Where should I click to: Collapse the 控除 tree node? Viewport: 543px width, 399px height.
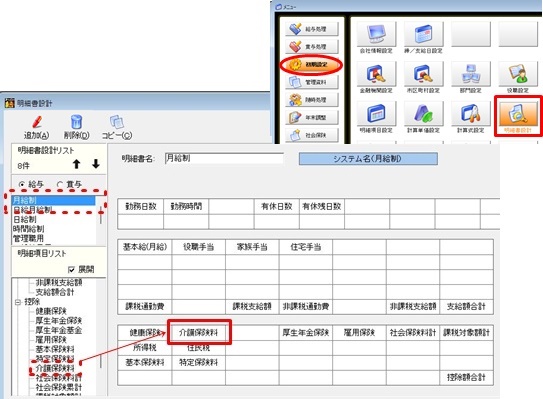(18, 302)
